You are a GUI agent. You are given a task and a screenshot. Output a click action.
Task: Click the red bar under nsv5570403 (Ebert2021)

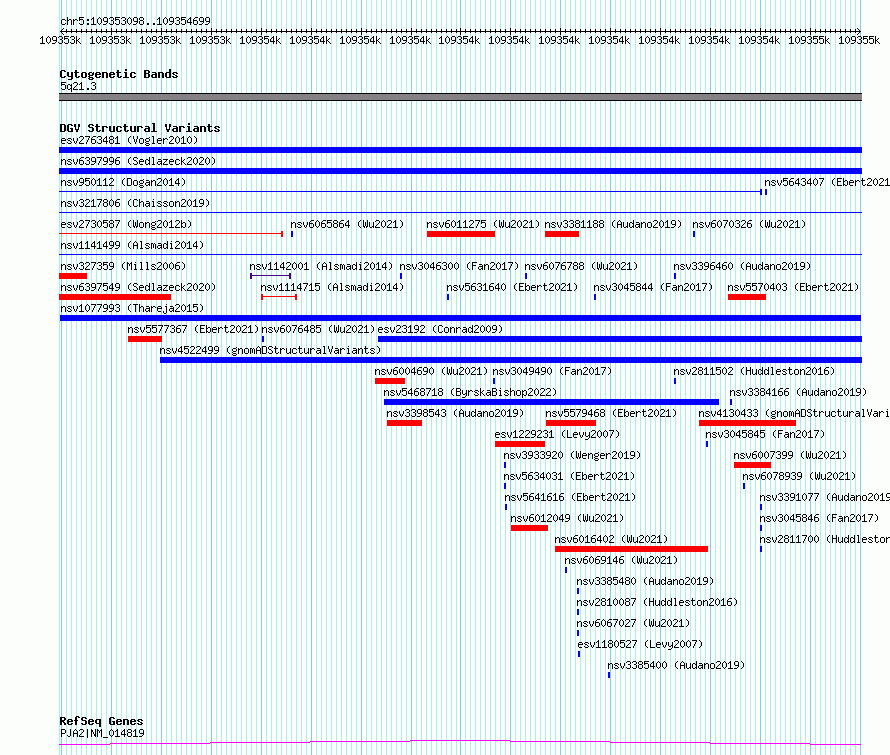point(747,297)
